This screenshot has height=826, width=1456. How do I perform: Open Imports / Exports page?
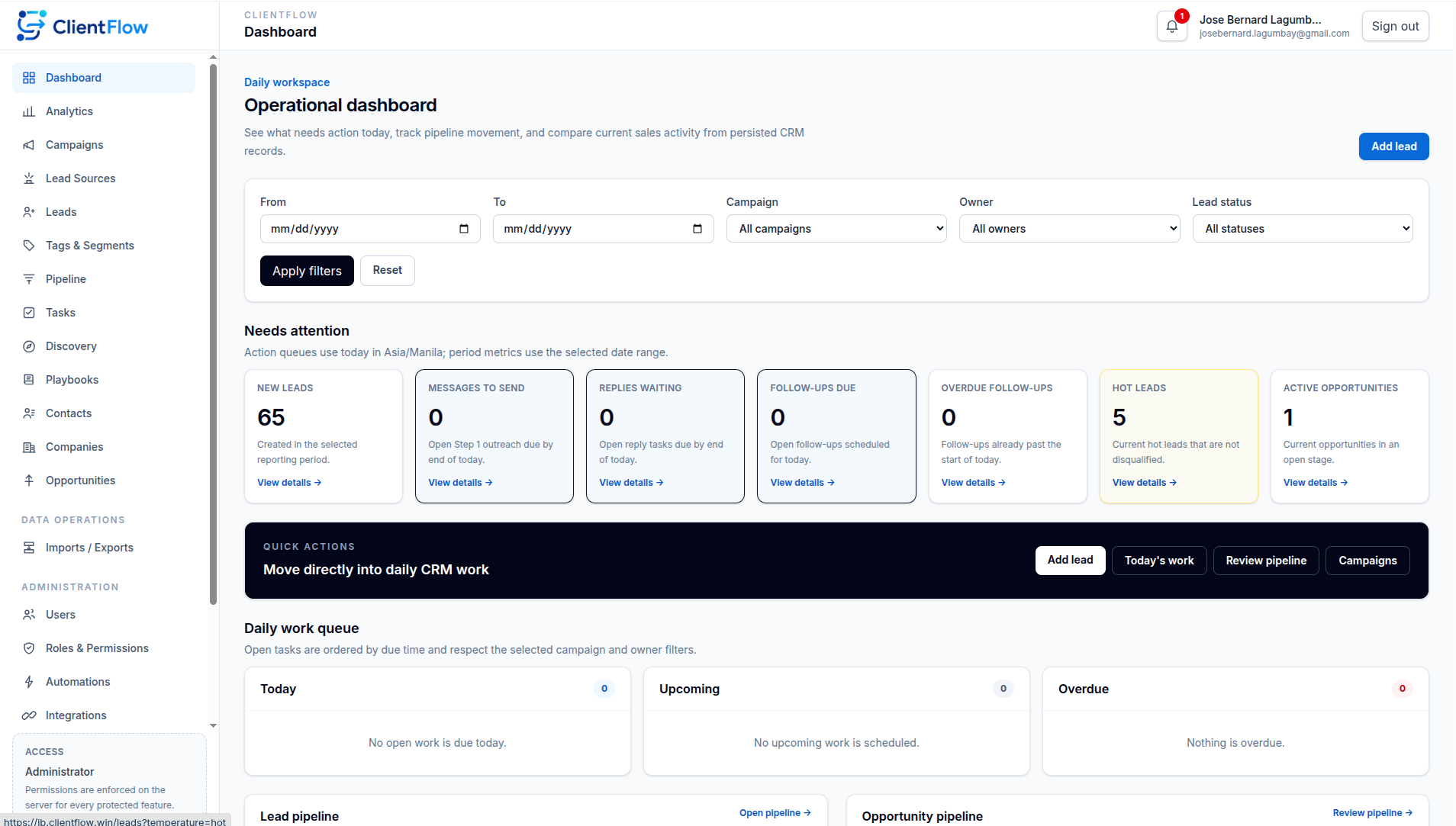(x=104, y=548)
